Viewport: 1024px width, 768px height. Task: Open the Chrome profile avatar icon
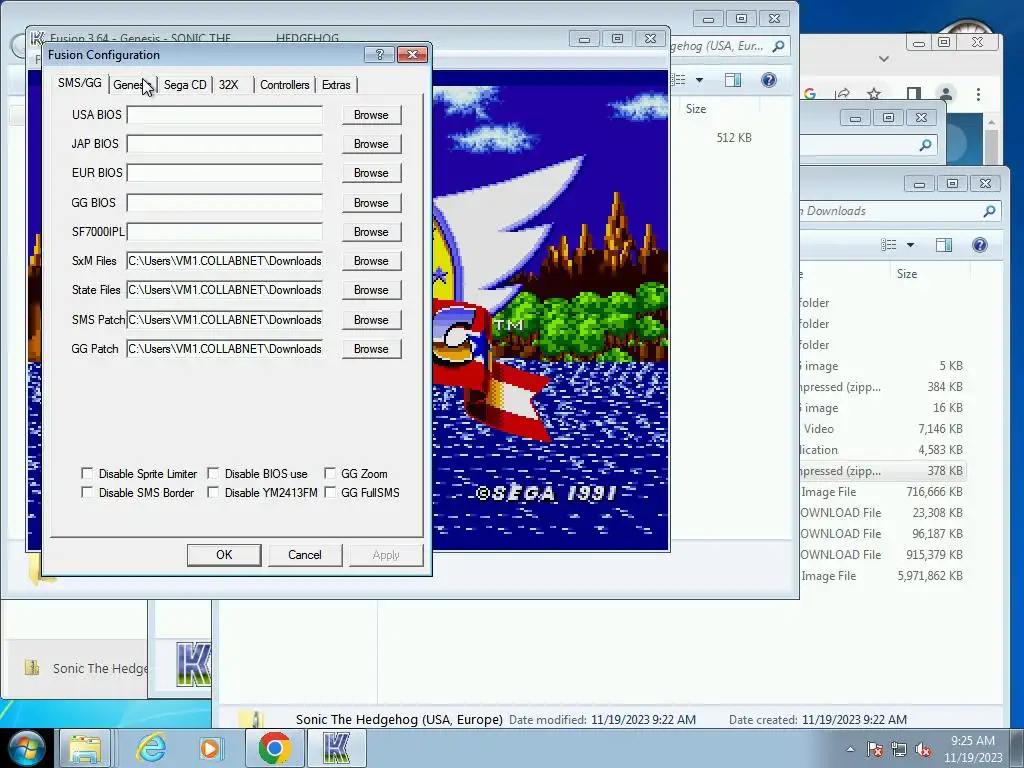point(946,94)
